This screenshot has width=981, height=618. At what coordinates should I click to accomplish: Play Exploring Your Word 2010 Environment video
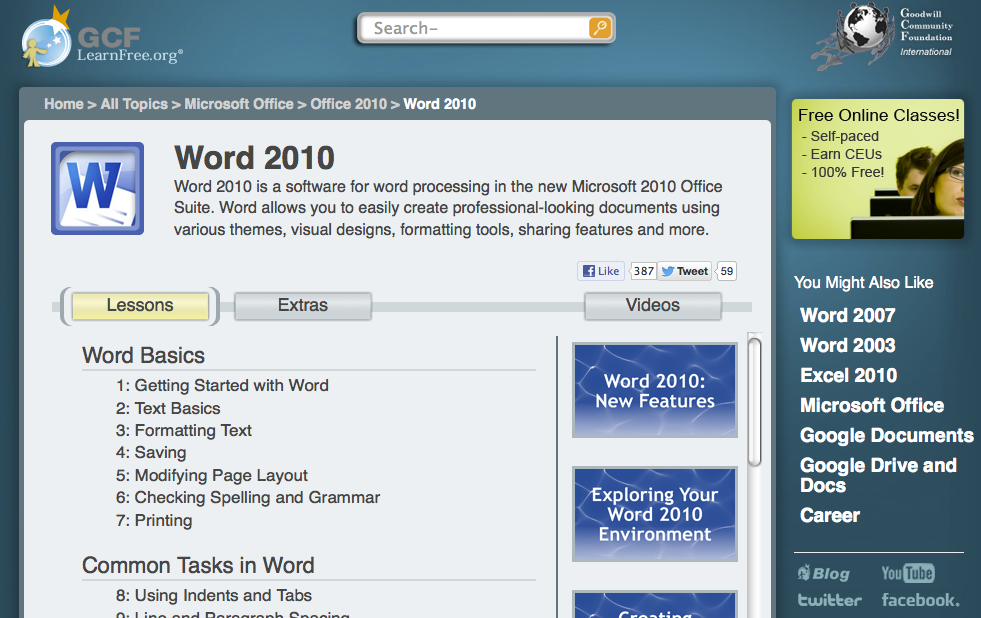click(x=654, y=514)
